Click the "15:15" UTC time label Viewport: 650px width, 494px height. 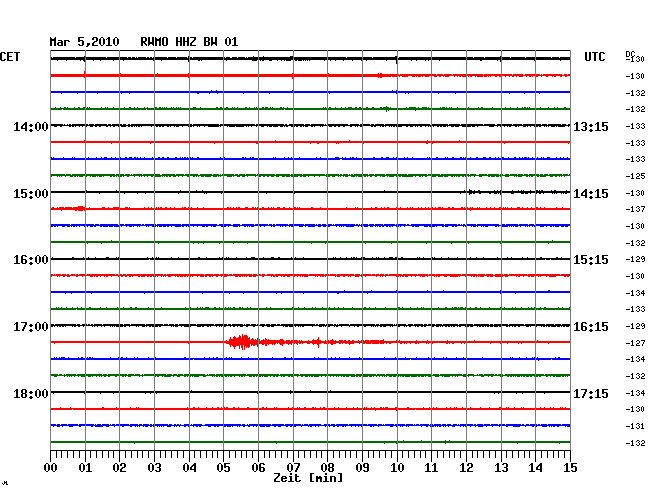591,260
